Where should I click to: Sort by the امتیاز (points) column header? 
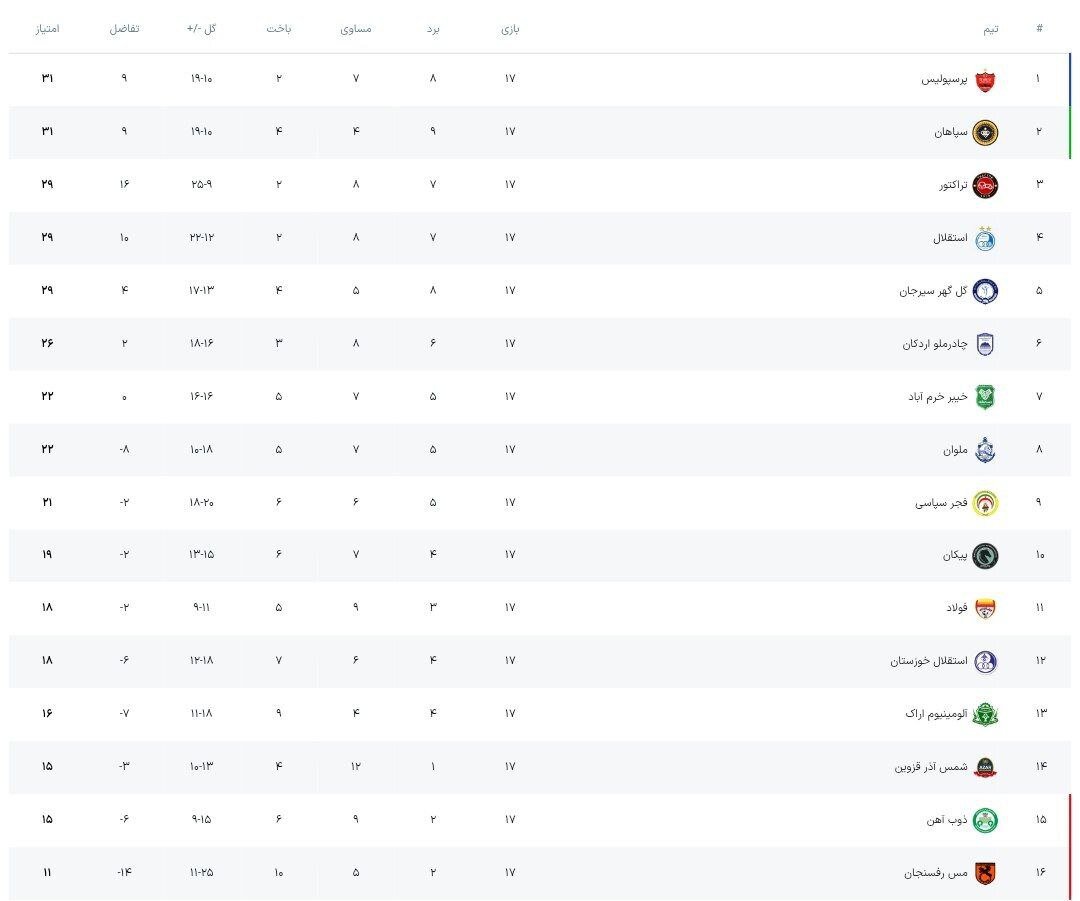tap(47, 29)
